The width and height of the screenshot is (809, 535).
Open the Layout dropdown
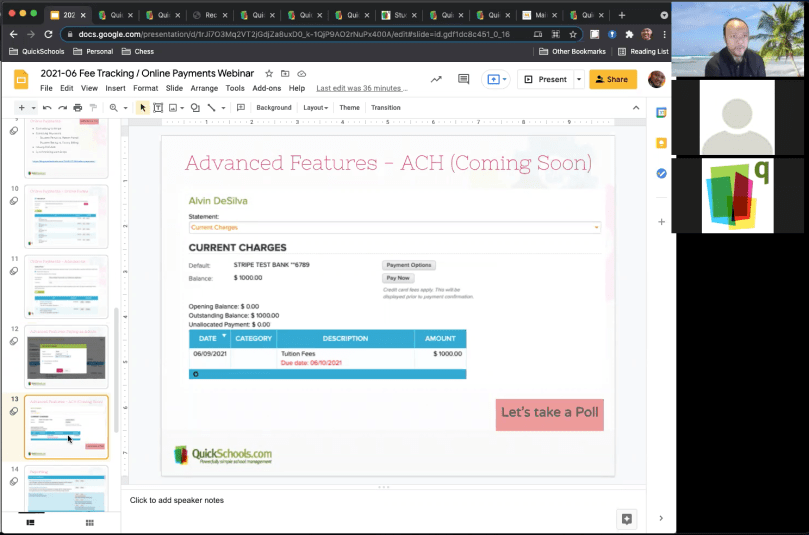[316, 108]
